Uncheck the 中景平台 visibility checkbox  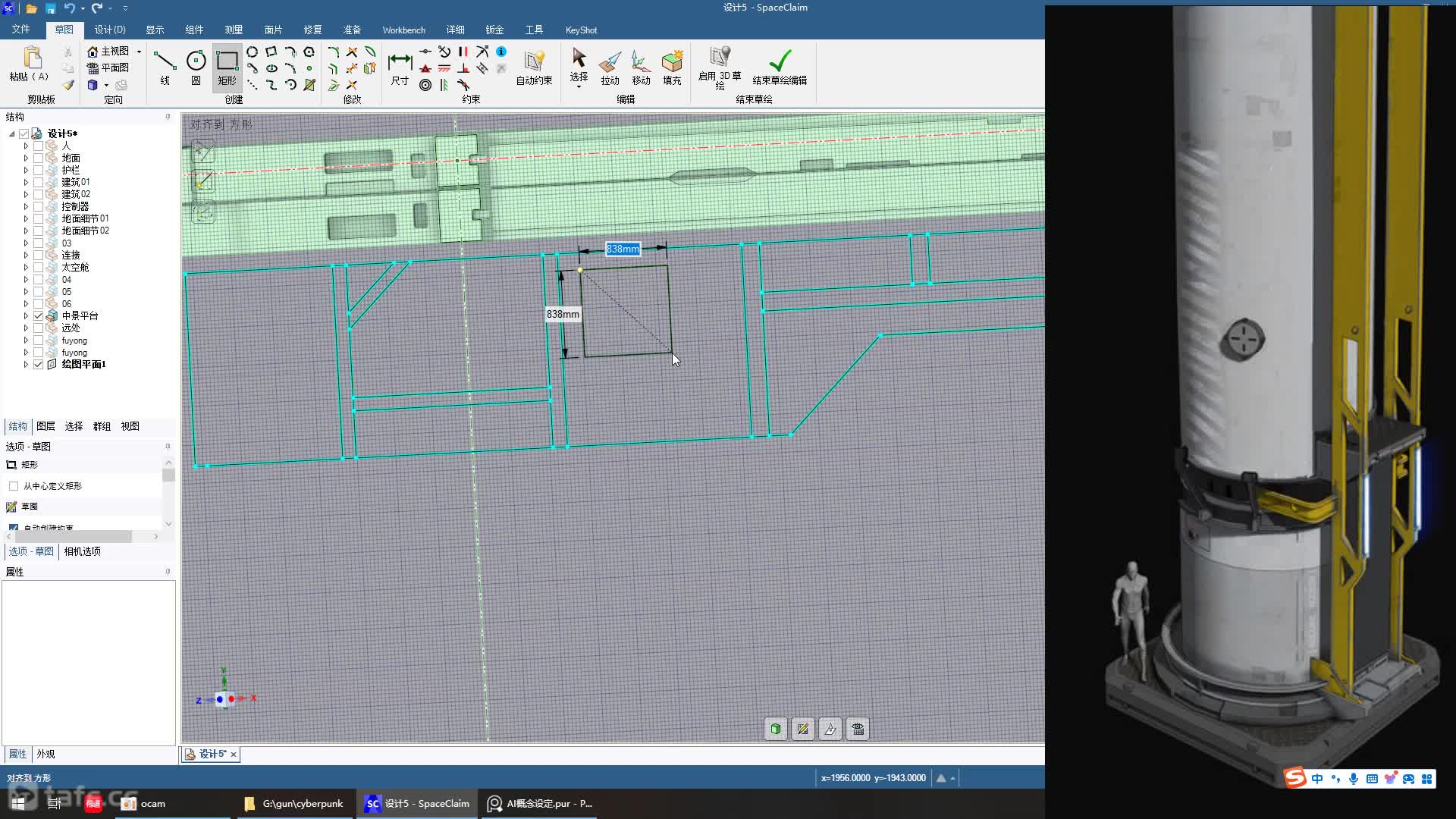pos(38,315)
